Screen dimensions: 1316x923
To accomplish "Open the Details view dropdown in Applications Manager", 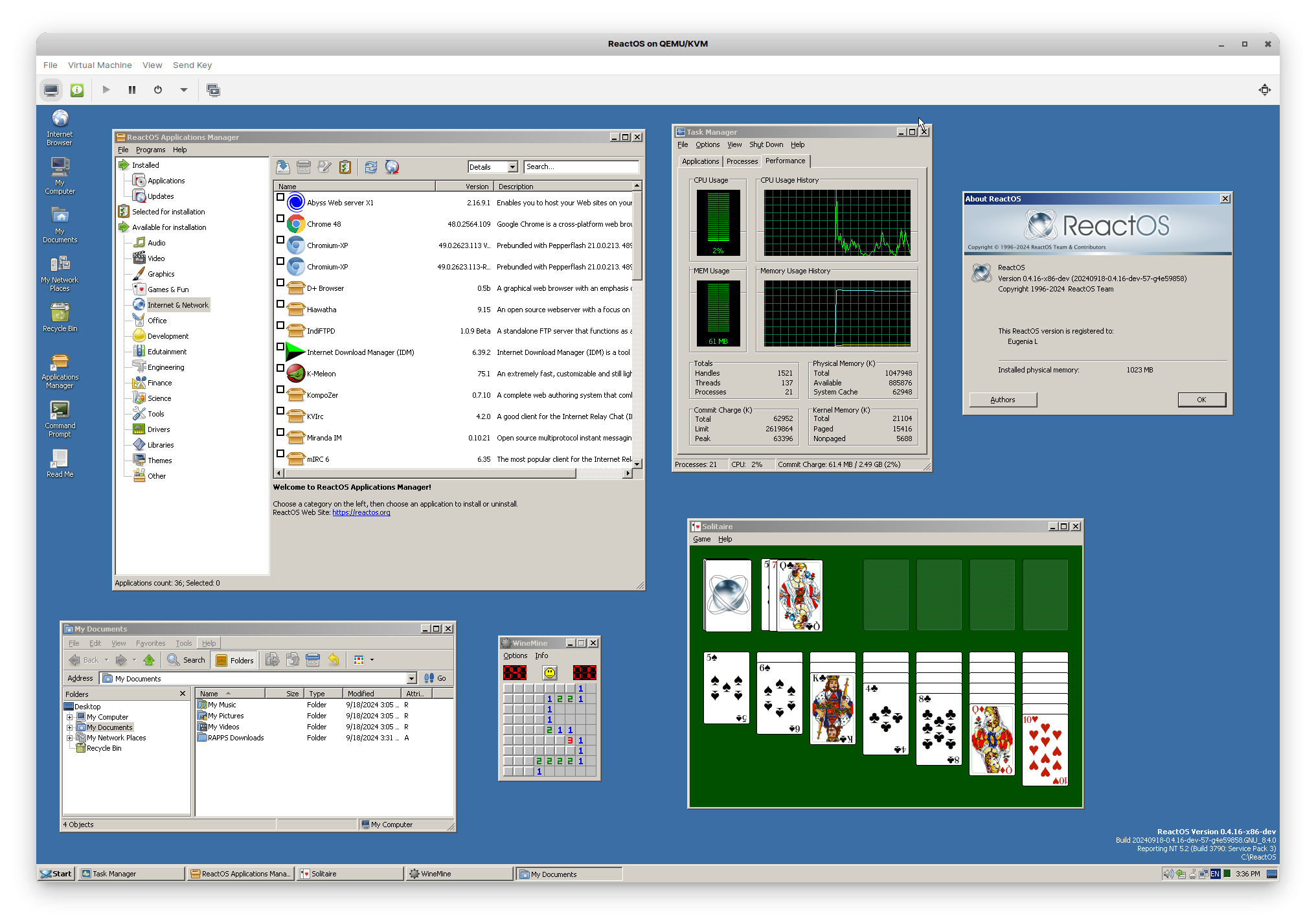I will 512,167.
